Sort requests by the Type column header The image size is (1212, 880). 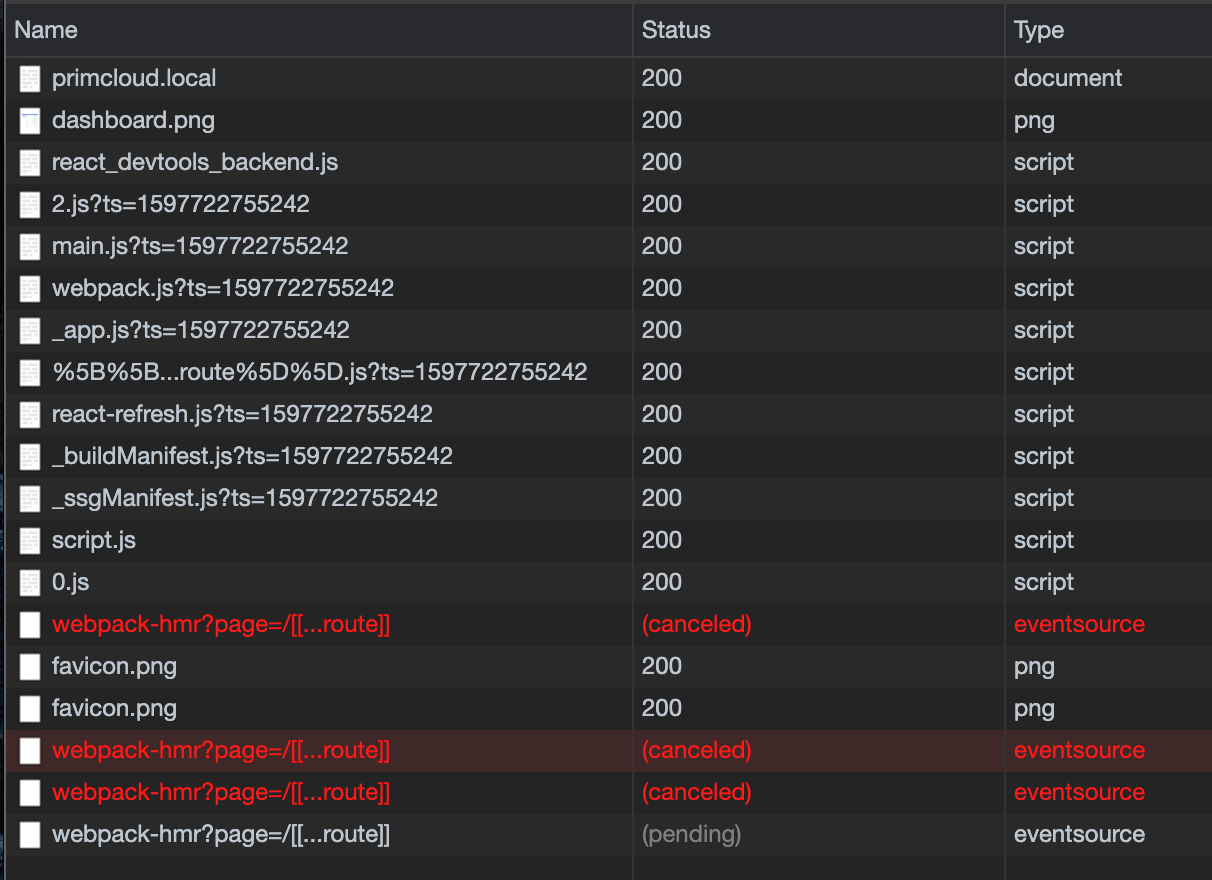(1038, 30)
